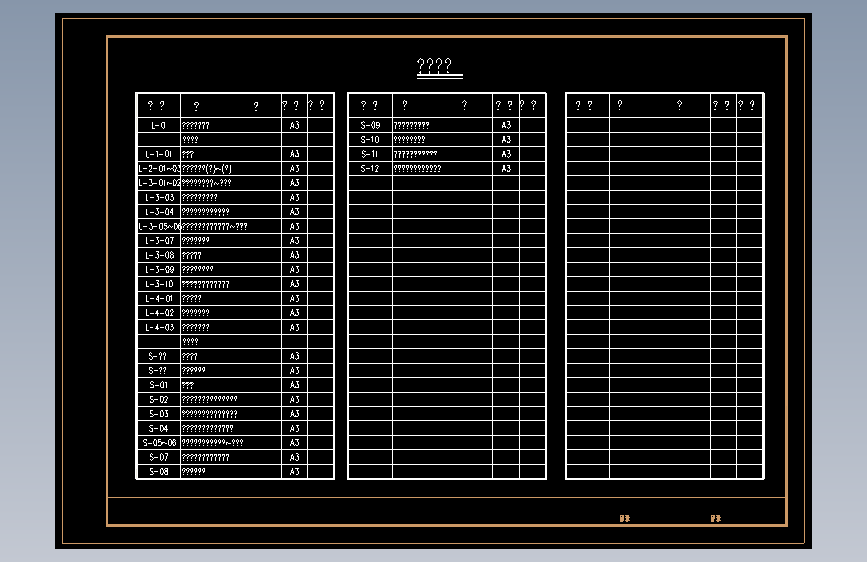
Task: Select the S-08 cell in the last row
Action: coord(158,472)
